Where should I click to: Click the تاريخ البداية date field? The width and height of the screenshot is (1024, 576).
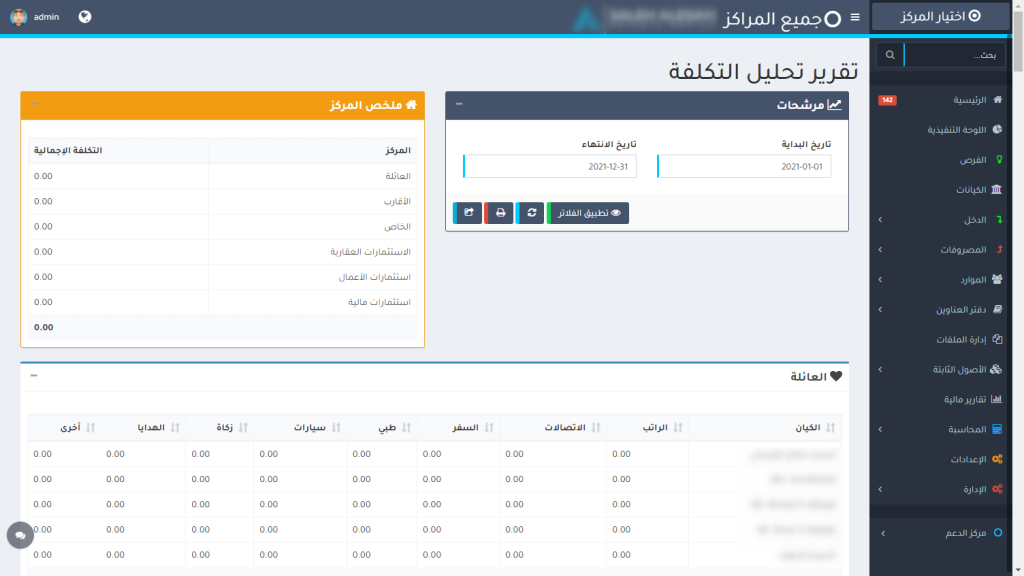pos(745,167)
